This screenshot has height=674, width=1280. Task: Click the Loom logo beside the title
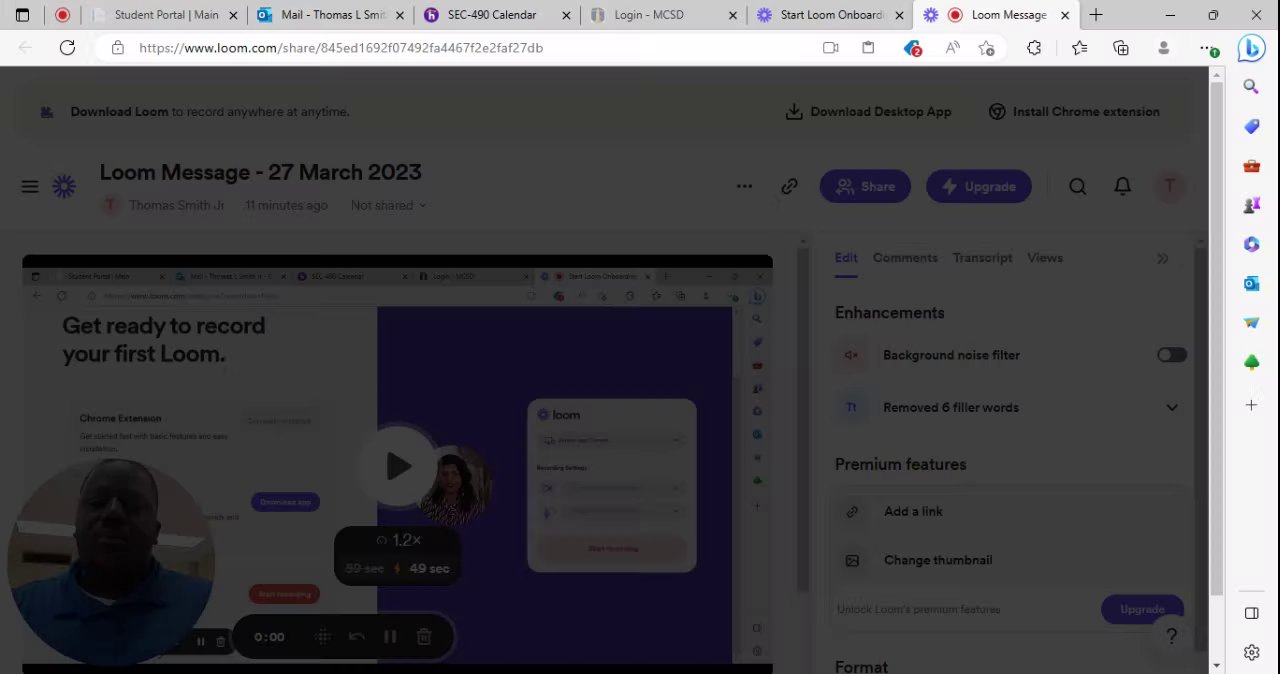pyautogui.click(x=64, y=186)
